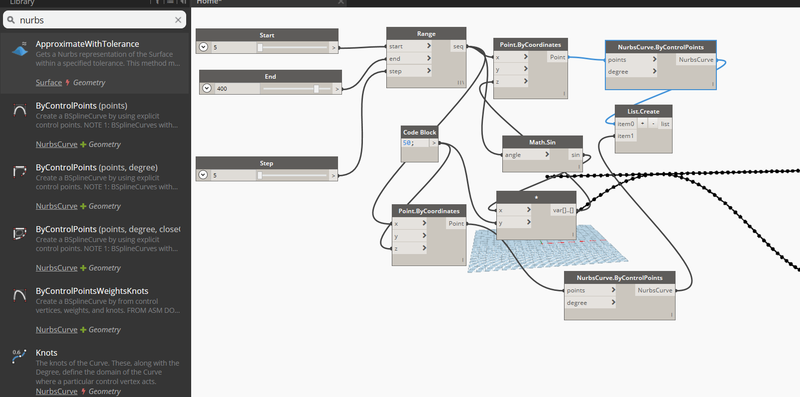Expand the Step slider settings chevron
Viewport: 800px width, 397px height.
(204, 175)
